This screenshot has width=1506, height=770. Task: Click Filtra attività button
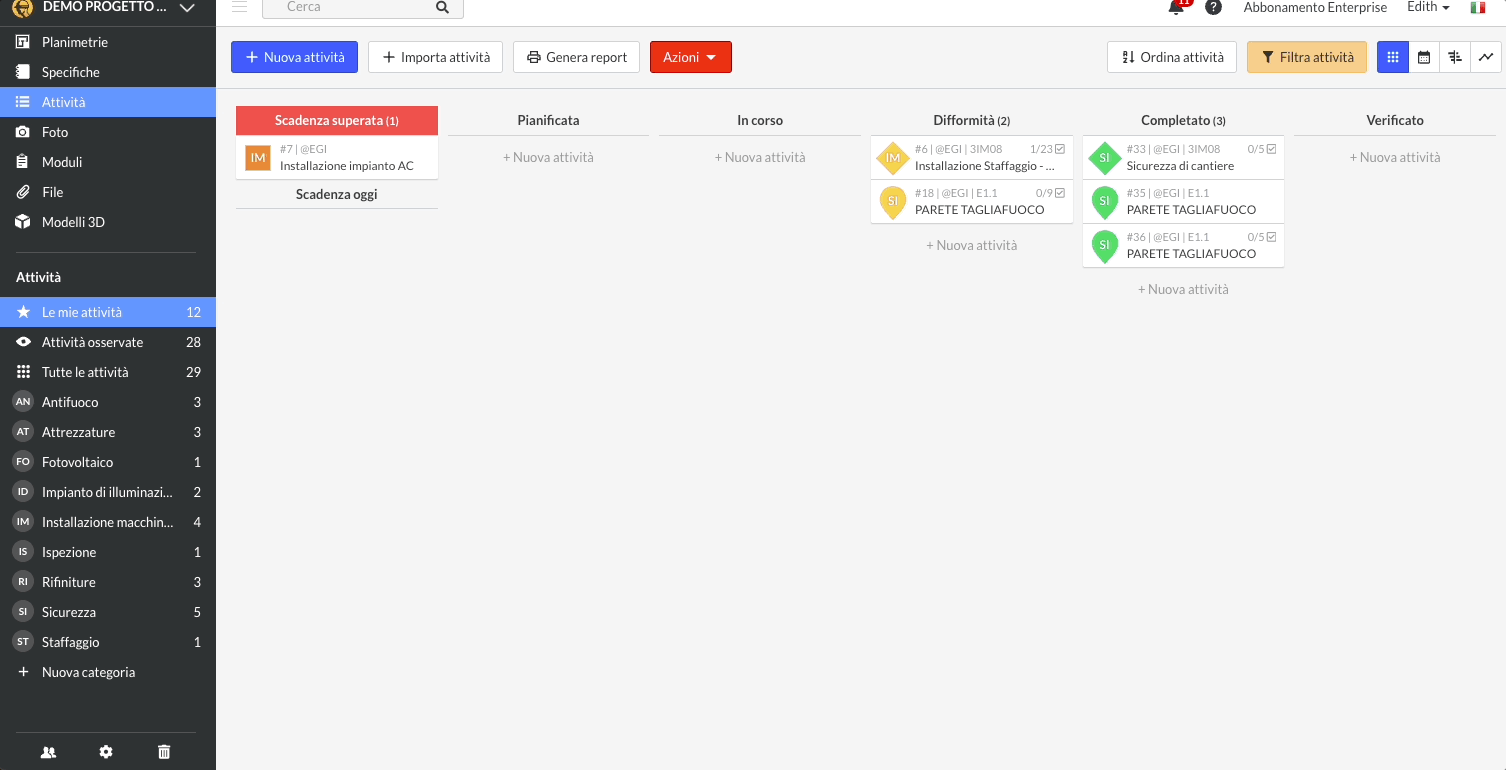(x=1307, y=57)
